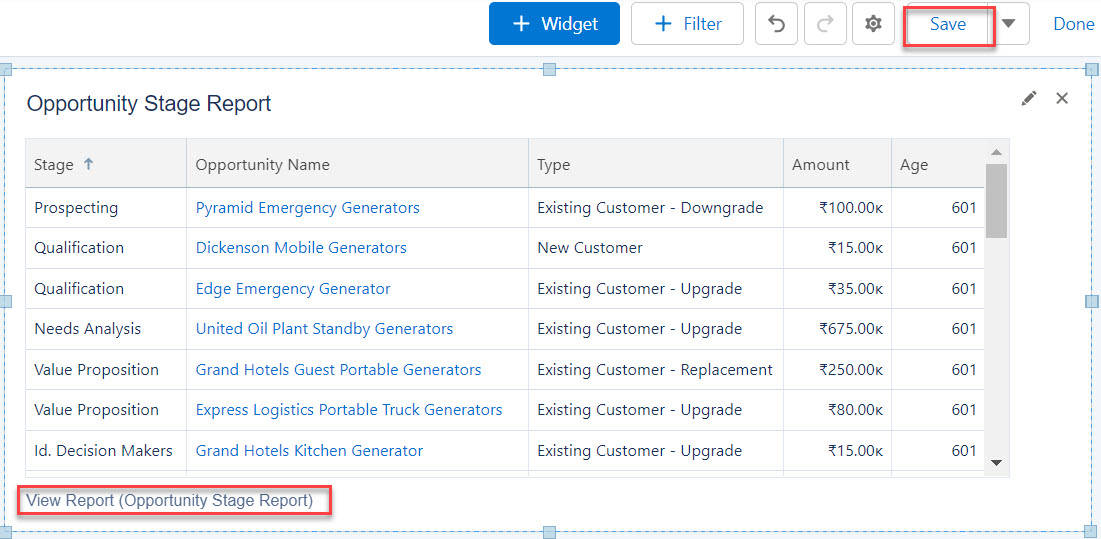Click the Amount column header
This screenshot has width=1101, height=539.
coord(838,164)
